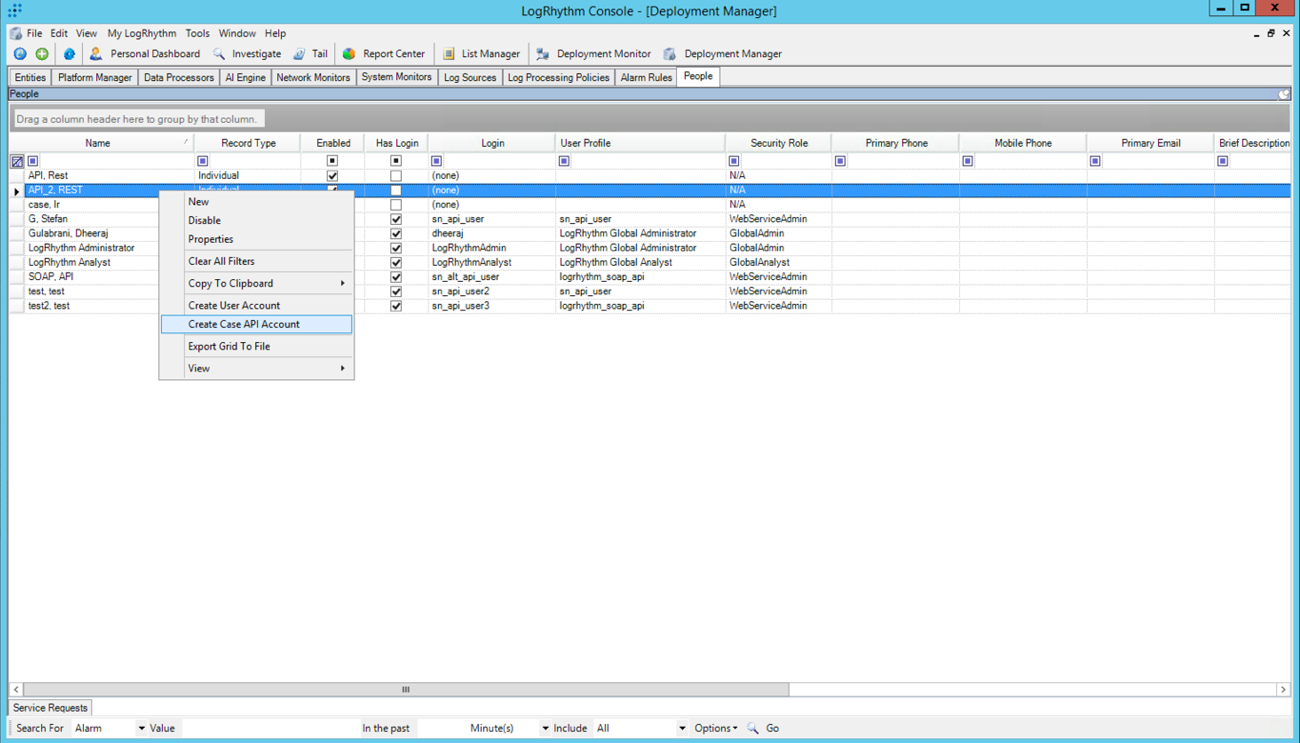Click the blue globe icon in toolbar
Screen dimensions: 1300x743
click(69, 54)
